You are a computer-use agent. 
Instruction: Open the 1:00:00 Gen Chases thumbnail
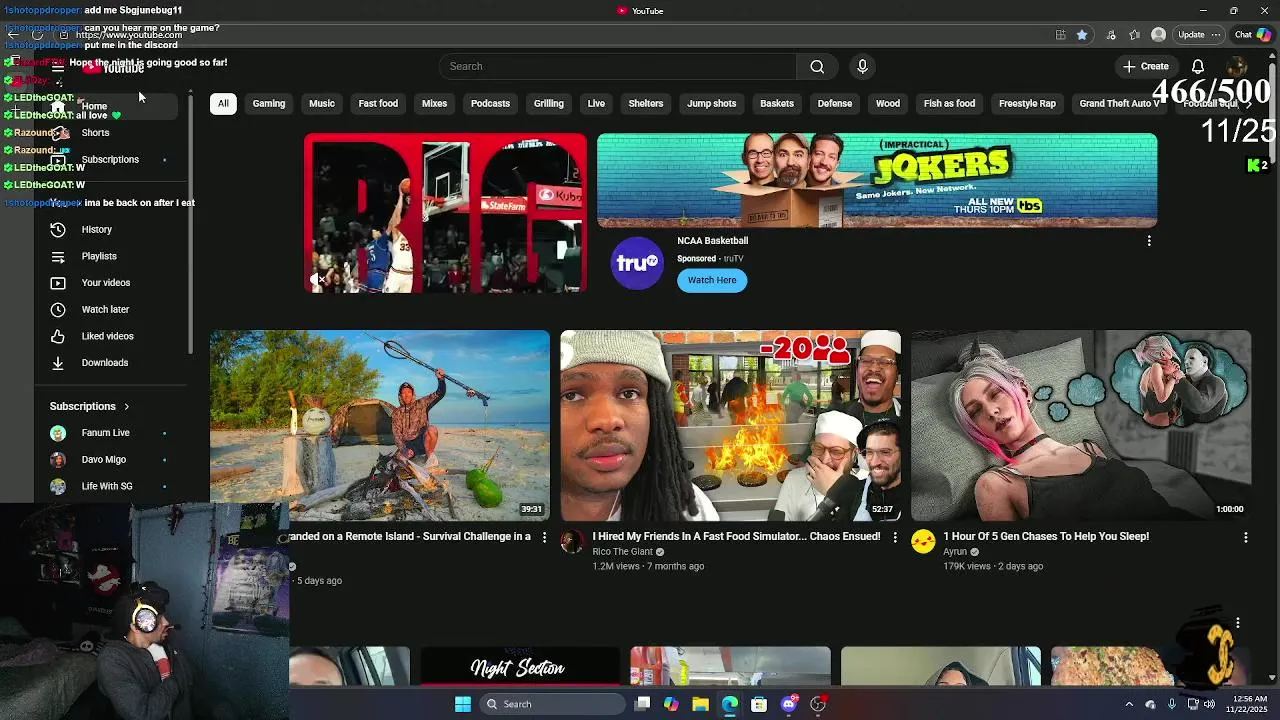(x=1081, y=425)
